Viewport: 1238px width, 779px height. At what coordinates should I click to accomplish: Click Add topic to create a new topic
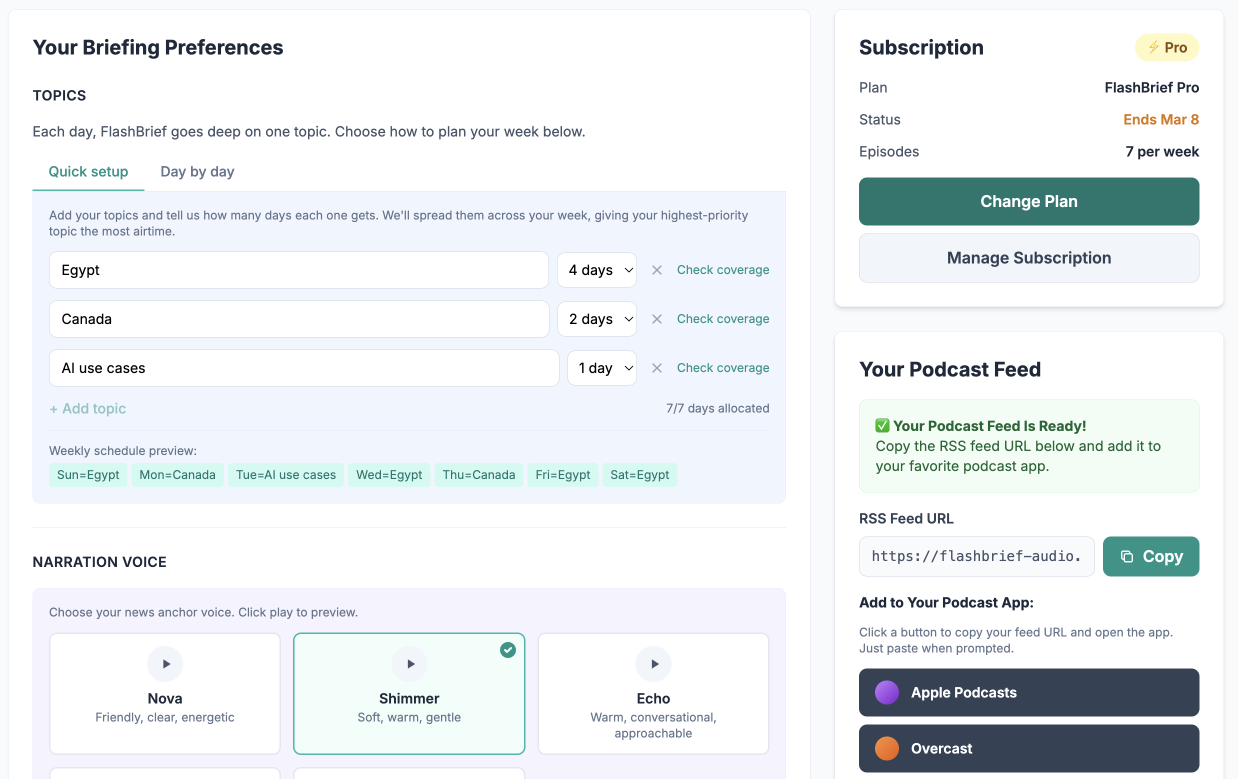click(87, 408)
